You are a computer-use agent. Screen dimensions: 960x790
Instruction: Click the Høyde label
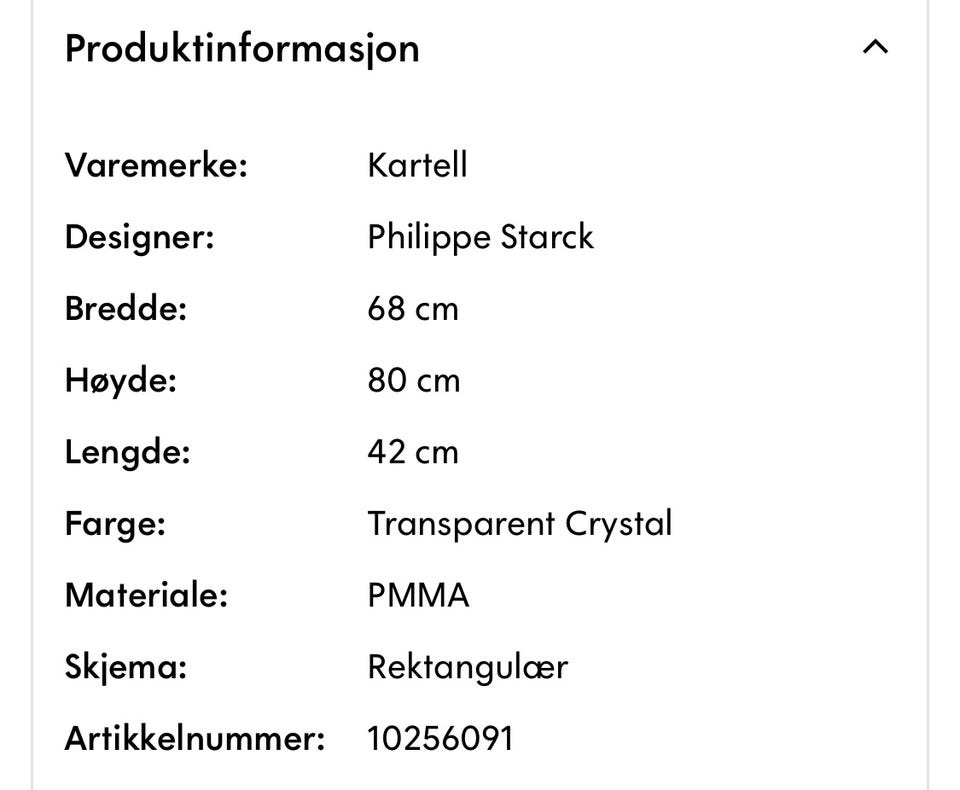(x=121, y=382)
